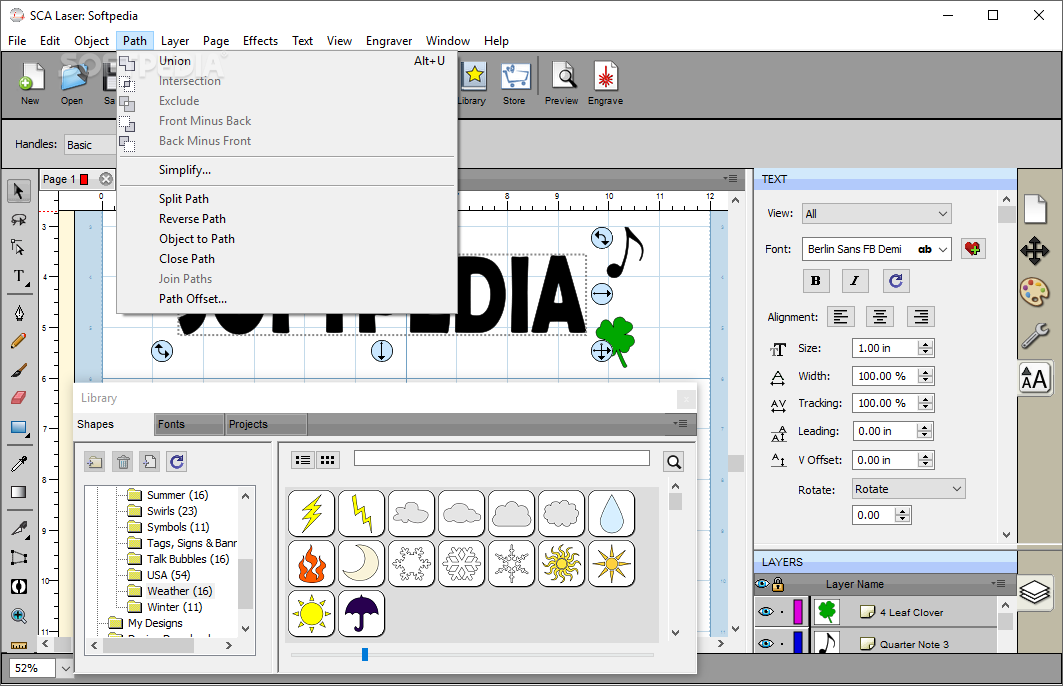Add font to favorites heart icon
This screenshot has height=686, width=1063.
click(x=973, y=249)
